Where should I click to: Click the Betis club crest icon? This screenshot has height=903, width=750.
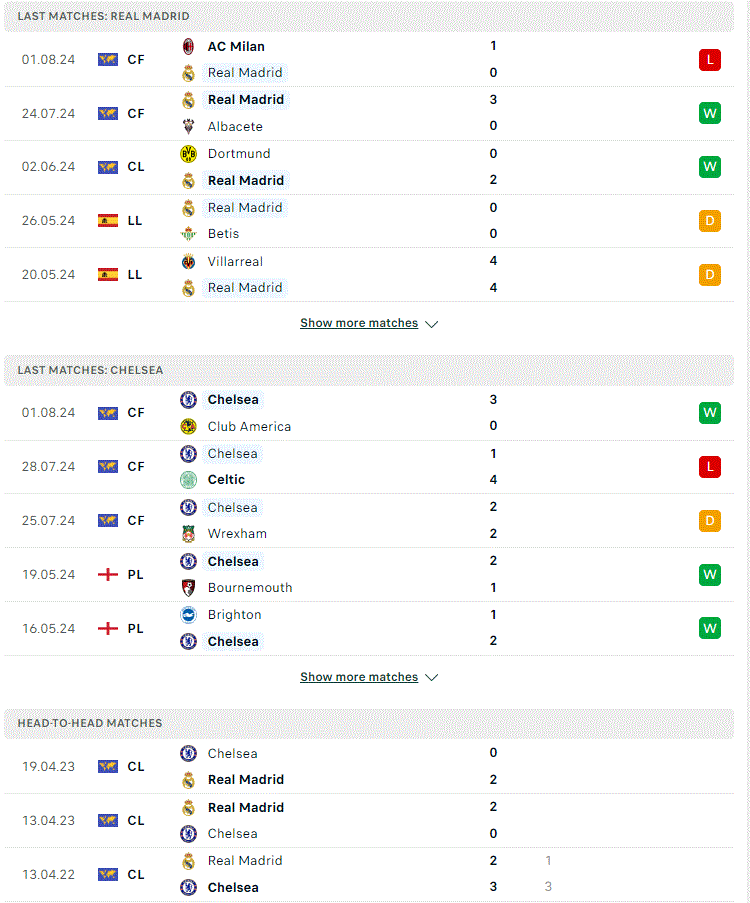[x=188, y=234]
